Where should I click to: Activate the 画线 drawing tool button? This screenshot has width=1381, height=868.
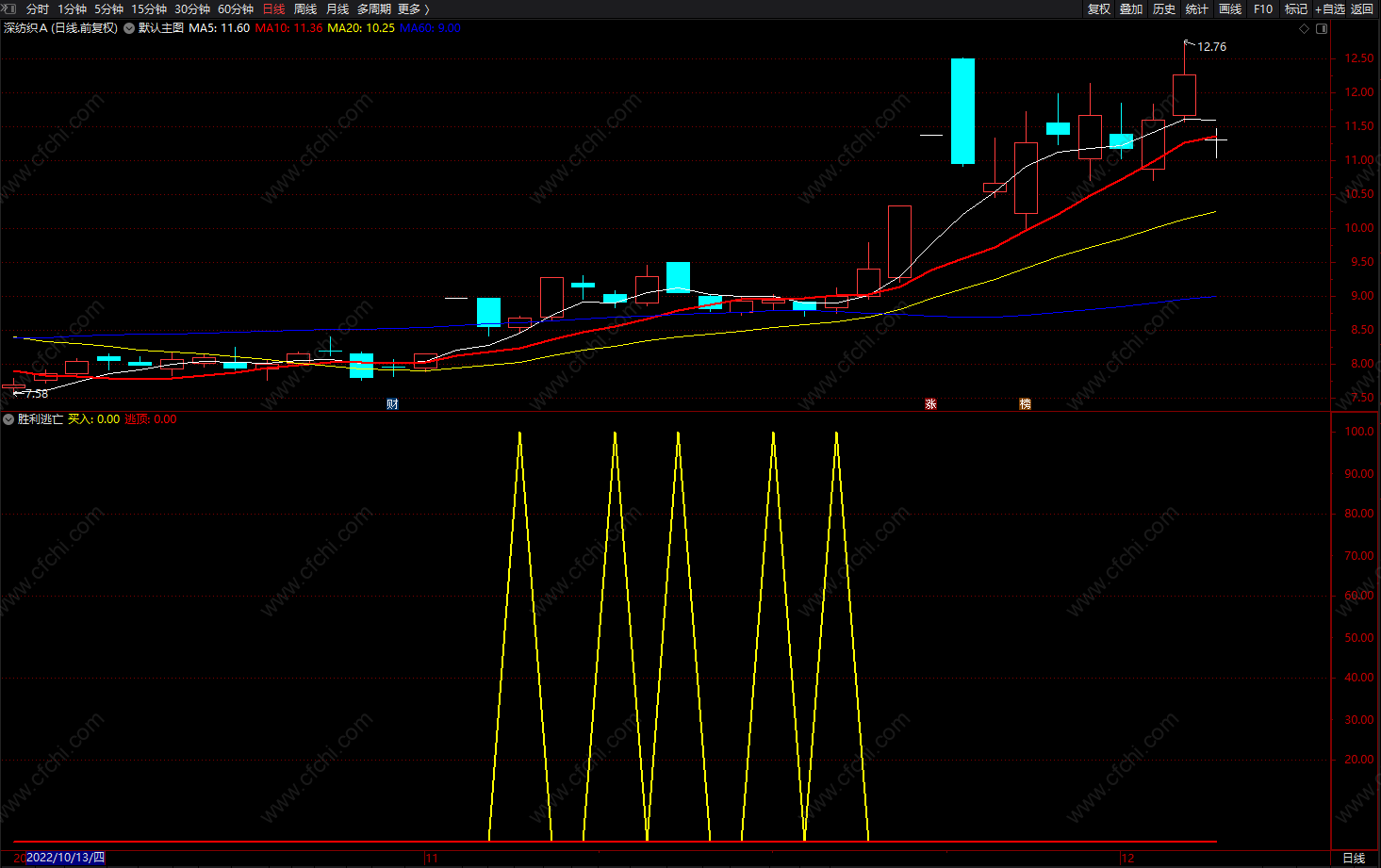(1229, 8)
